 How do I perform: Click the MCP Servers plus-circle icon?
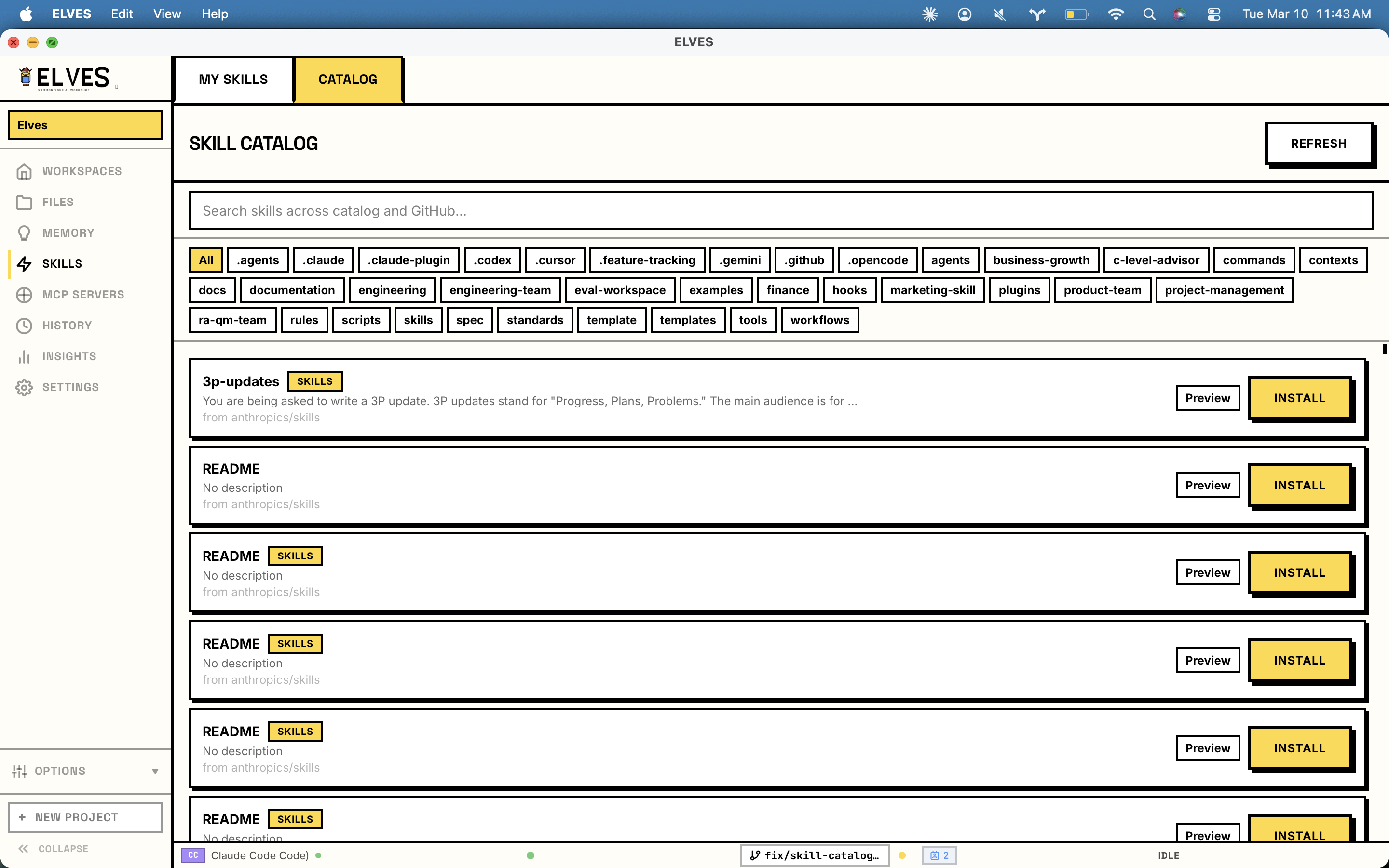coord(24,295)
